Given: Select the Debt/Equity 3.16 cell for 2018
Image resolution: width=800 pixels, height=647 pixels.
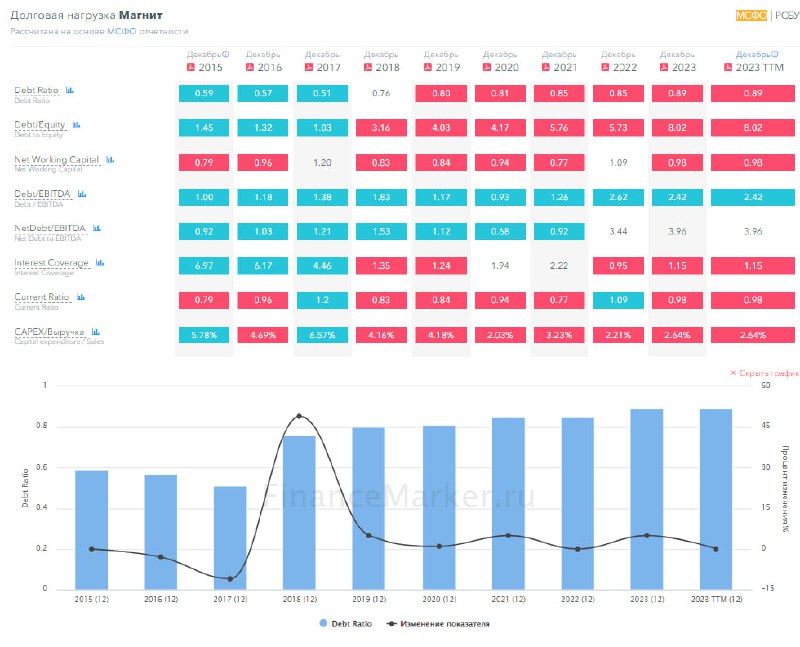Looking at the screenshot, I should click(381, 128).
